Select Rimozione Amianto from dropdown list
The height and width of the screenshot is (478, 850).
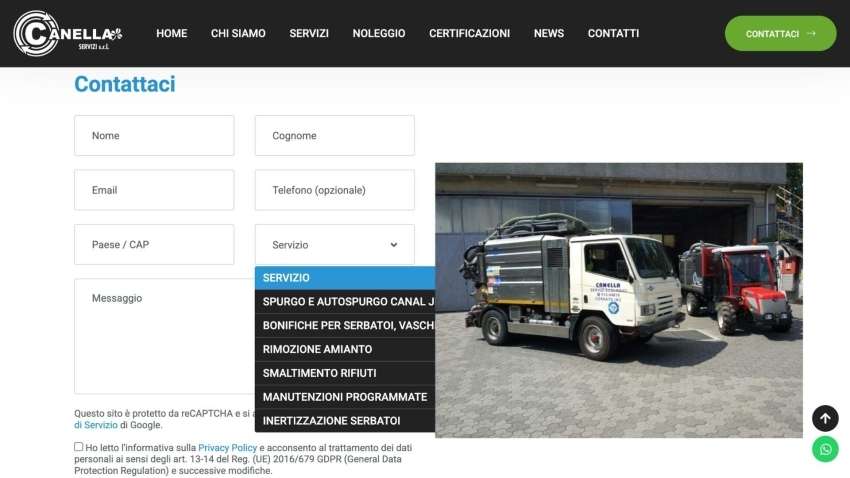pyautogui.click(x=317, y=349)
